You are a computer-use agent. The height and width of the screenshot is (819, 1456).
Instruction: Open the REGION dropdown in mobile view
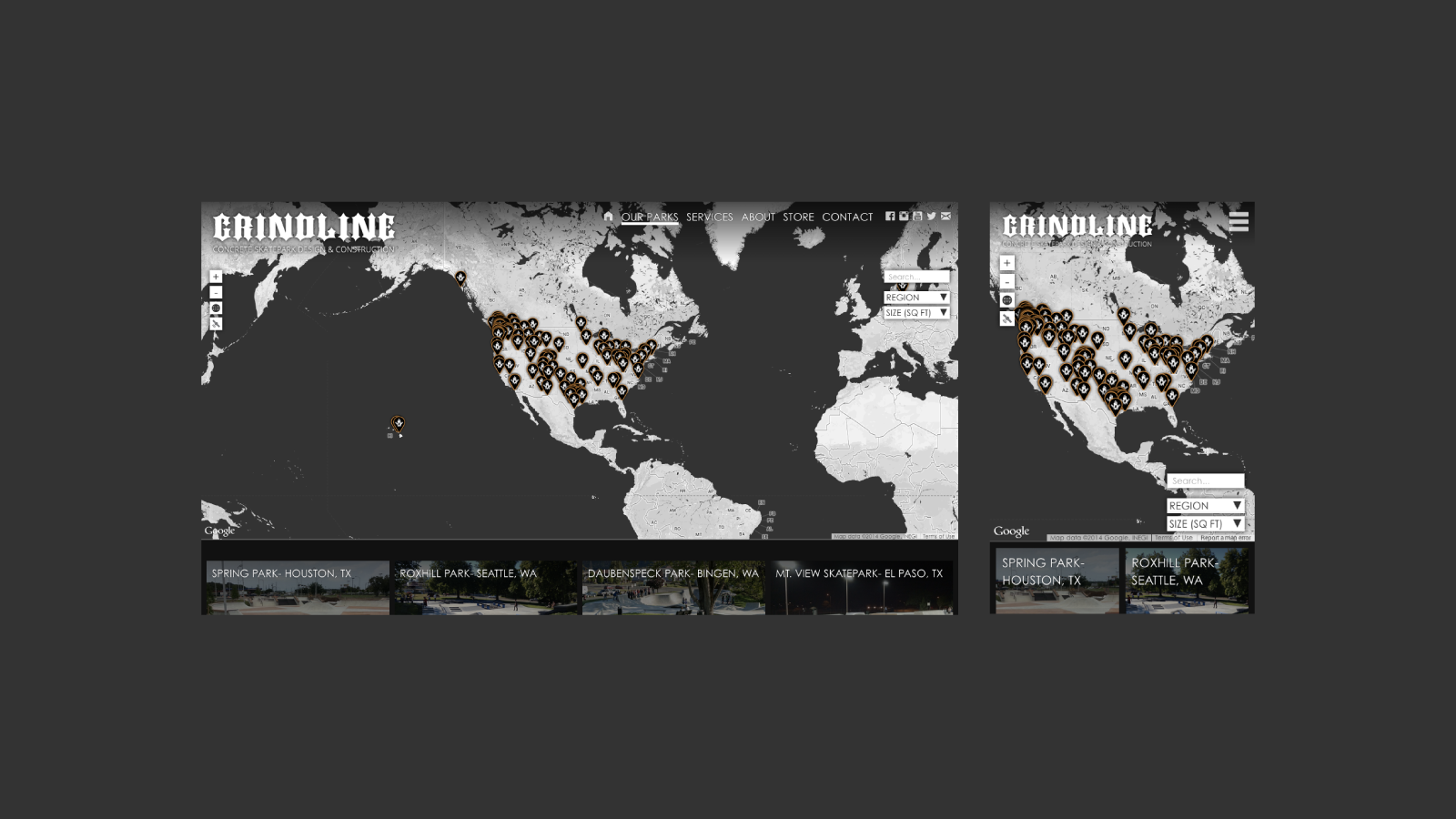click(1205, 506)
